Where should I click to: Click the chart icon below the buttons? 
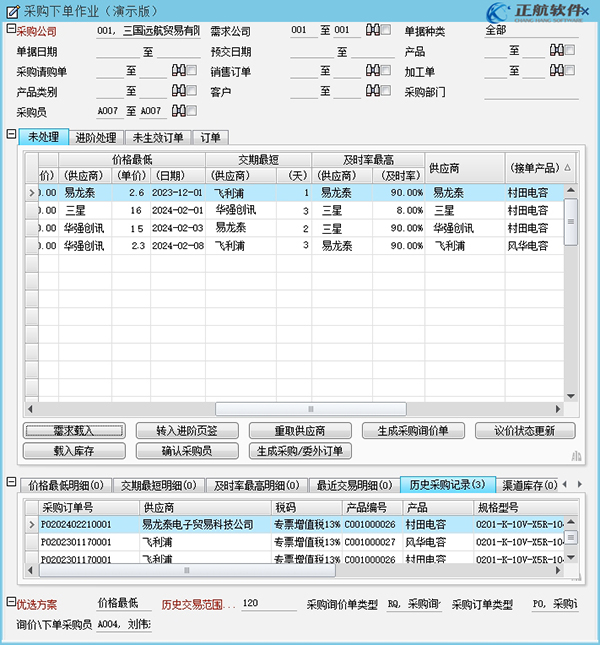click(576, 456)
